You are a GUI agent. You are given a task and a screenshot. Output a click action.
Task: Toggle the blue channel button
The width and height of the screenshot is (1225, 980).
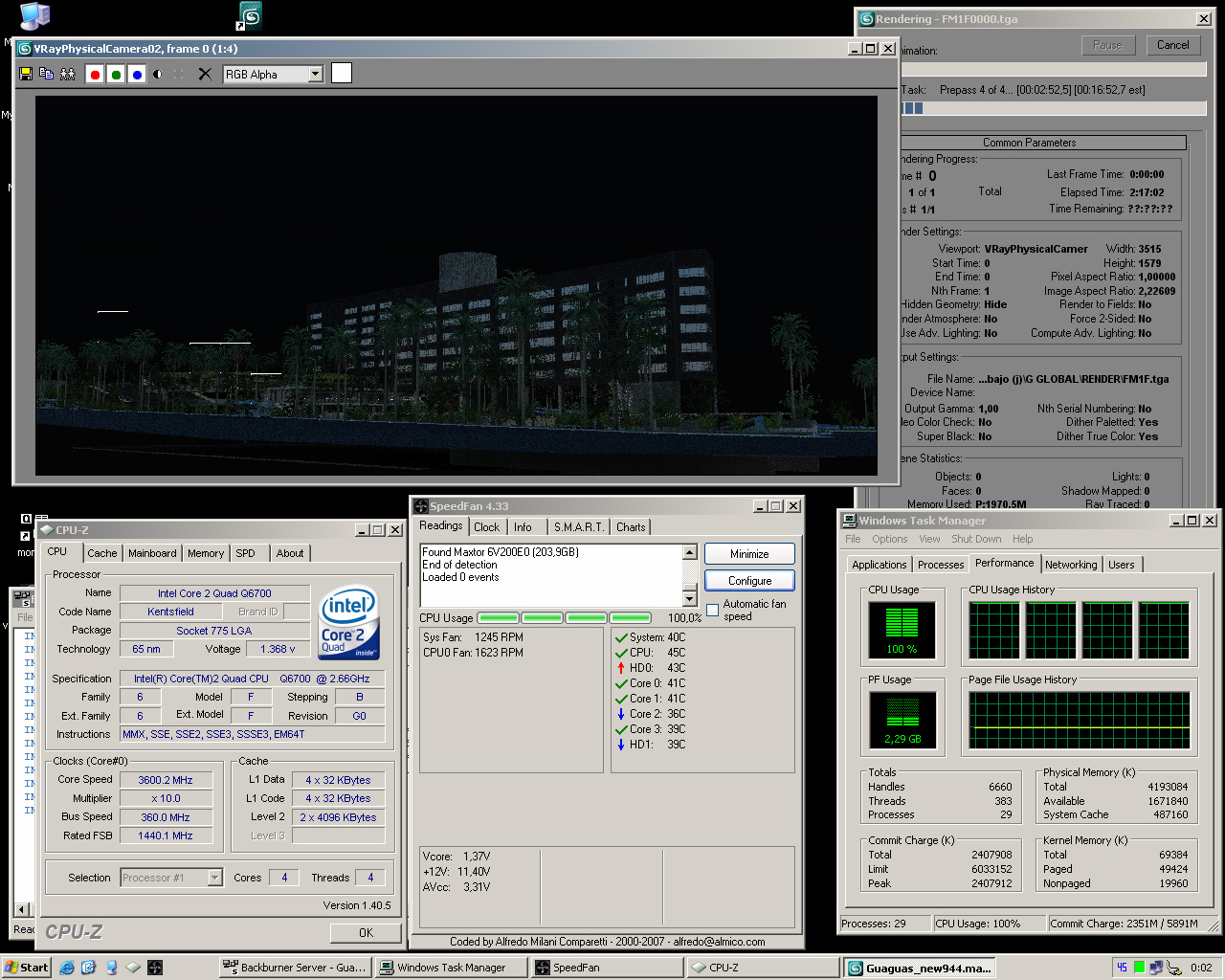[x=137, y=75]
